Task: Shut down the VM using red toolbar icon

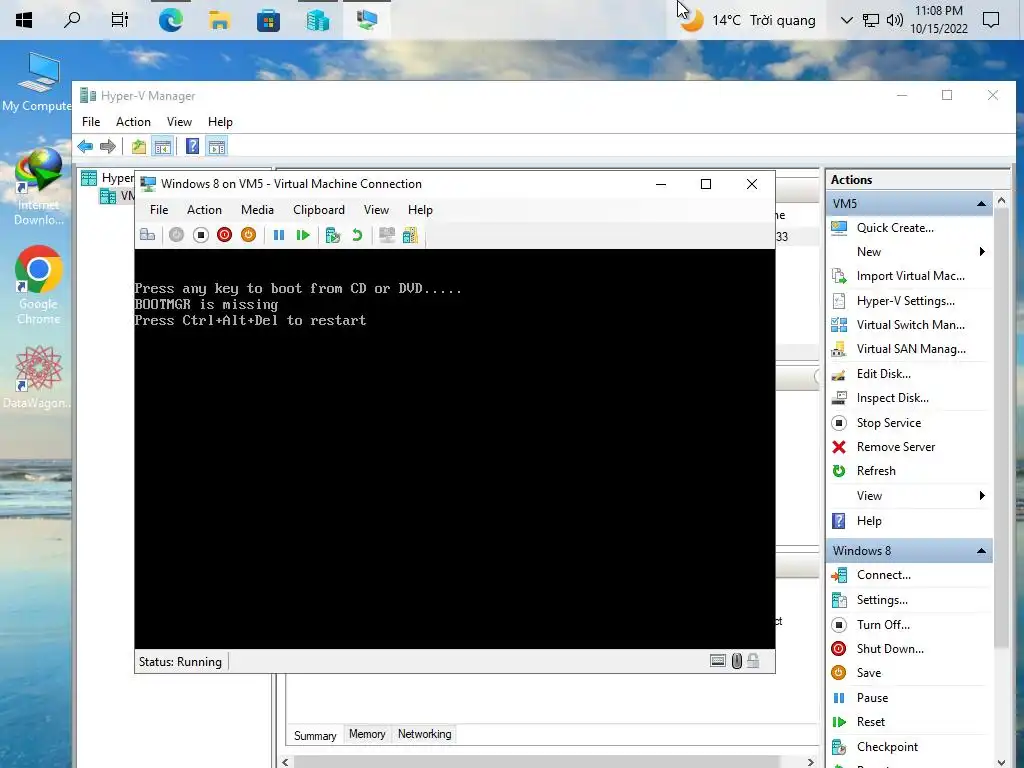Action: pos(225,235)
